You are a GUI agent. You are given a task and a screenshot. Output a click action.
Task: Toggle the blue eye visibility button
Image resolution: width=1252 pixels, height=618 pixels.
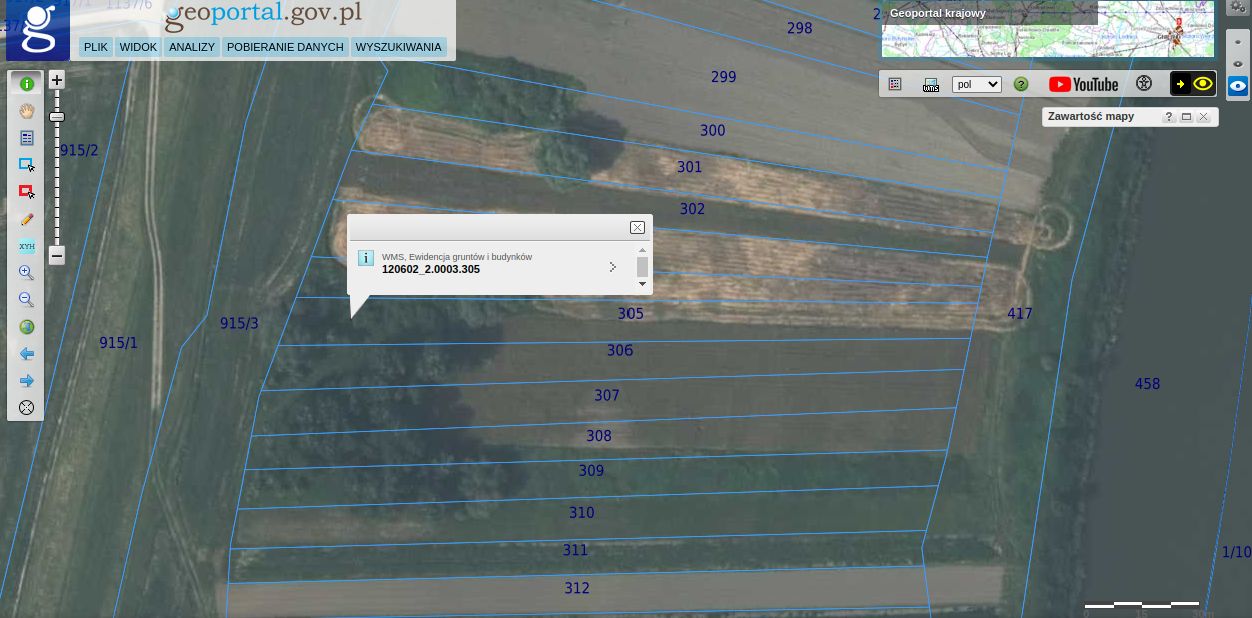click(1238, 86)
